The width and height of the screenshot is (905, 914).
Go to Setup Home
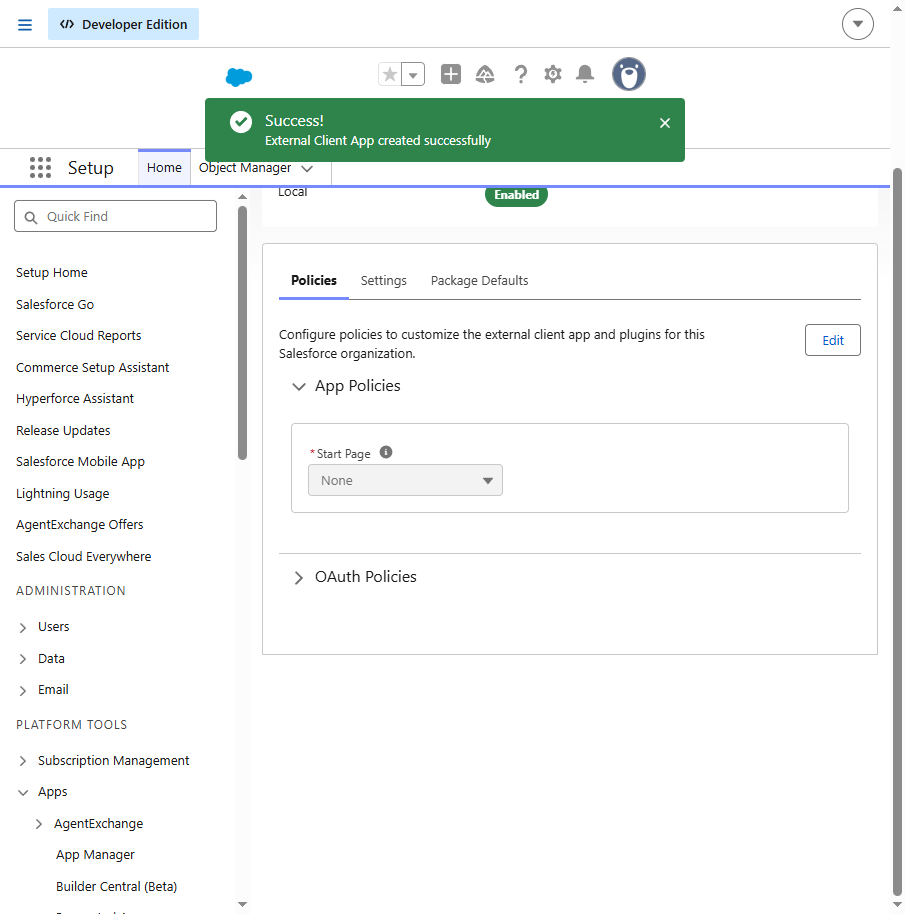[x=52, y=273]
